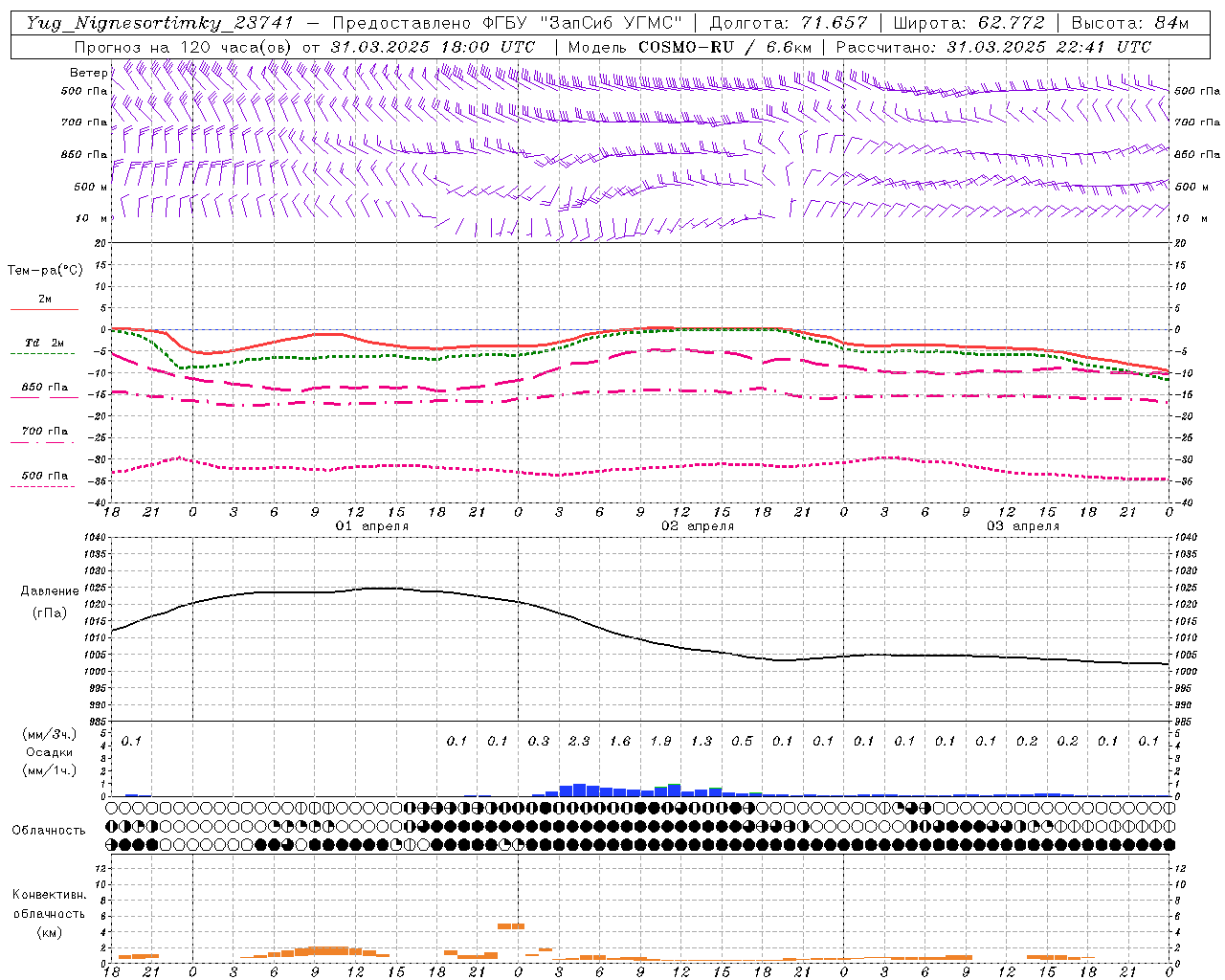Screen dimensions: 1225x980
Task: Click the Давление panel label
Action: (x=50, y=591)
